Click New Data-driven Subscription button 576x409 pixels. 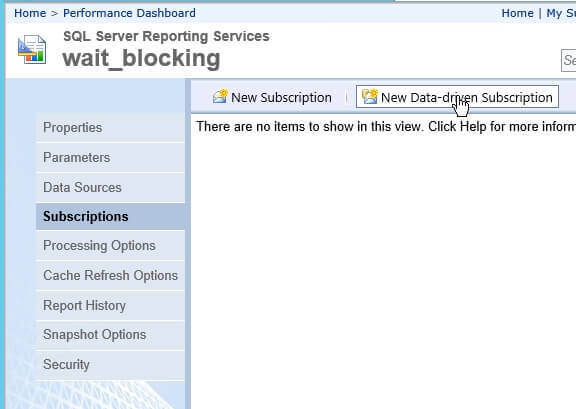[x=457, y=97]
